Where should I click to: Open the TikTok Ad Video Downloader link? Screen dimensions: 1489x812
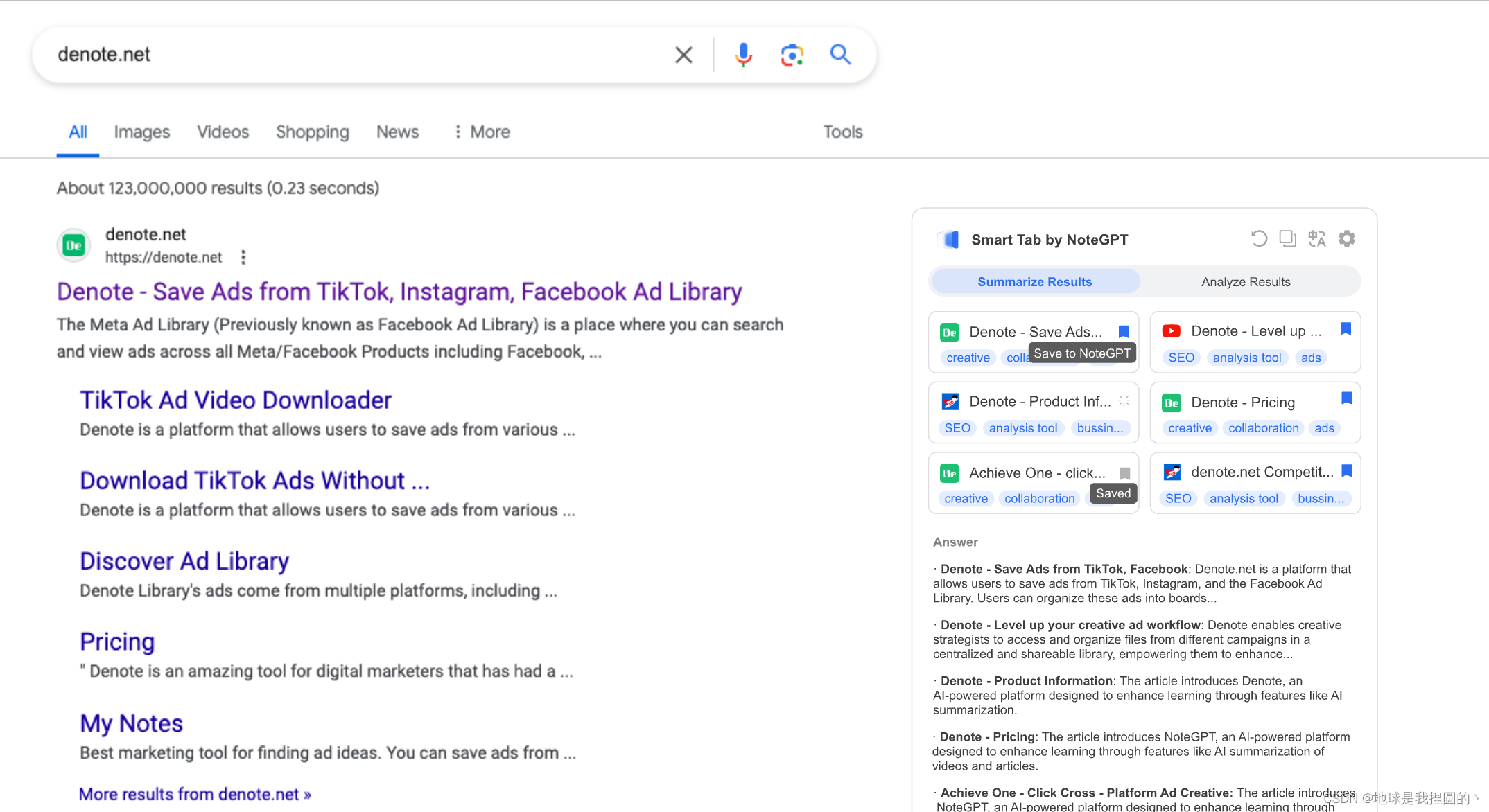236,400
